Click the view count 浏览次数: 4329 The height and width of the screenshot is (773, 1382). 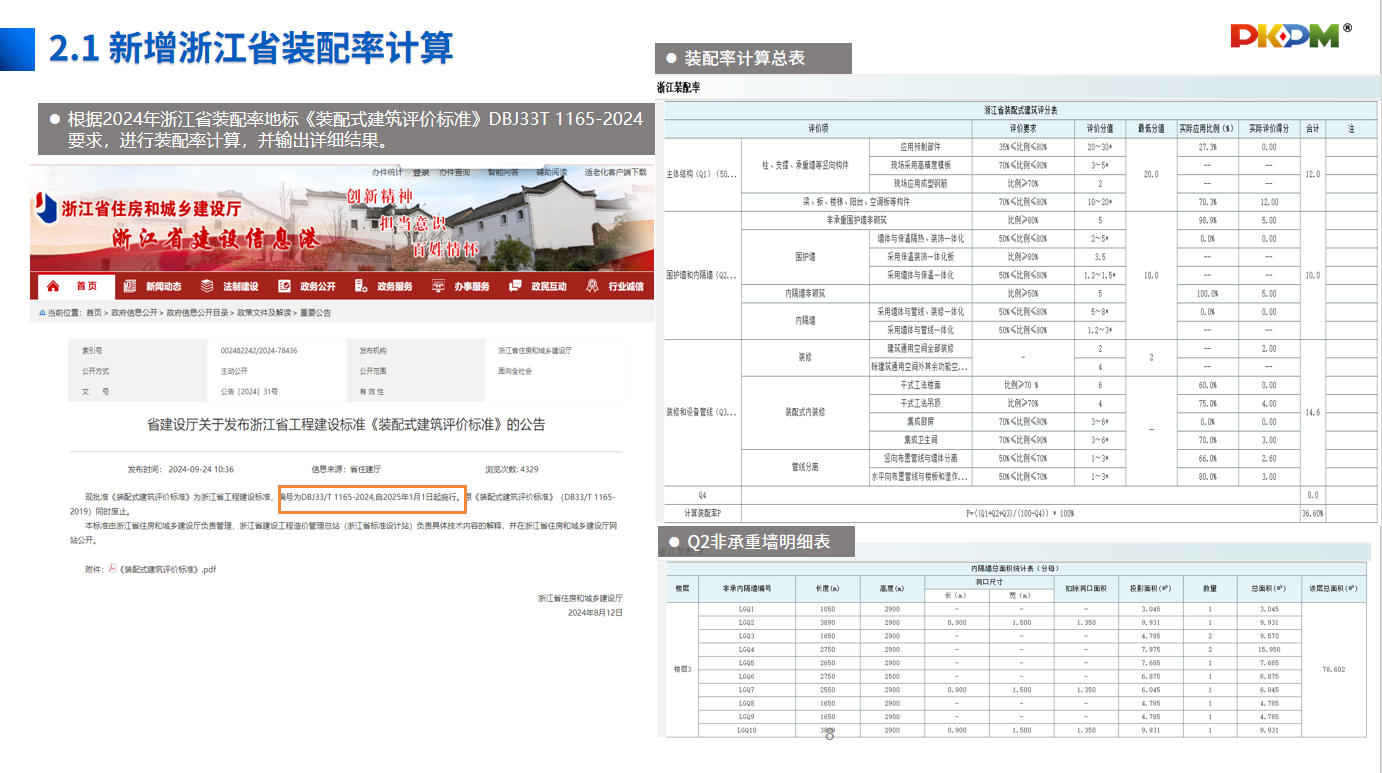click(x=512, y=469)
